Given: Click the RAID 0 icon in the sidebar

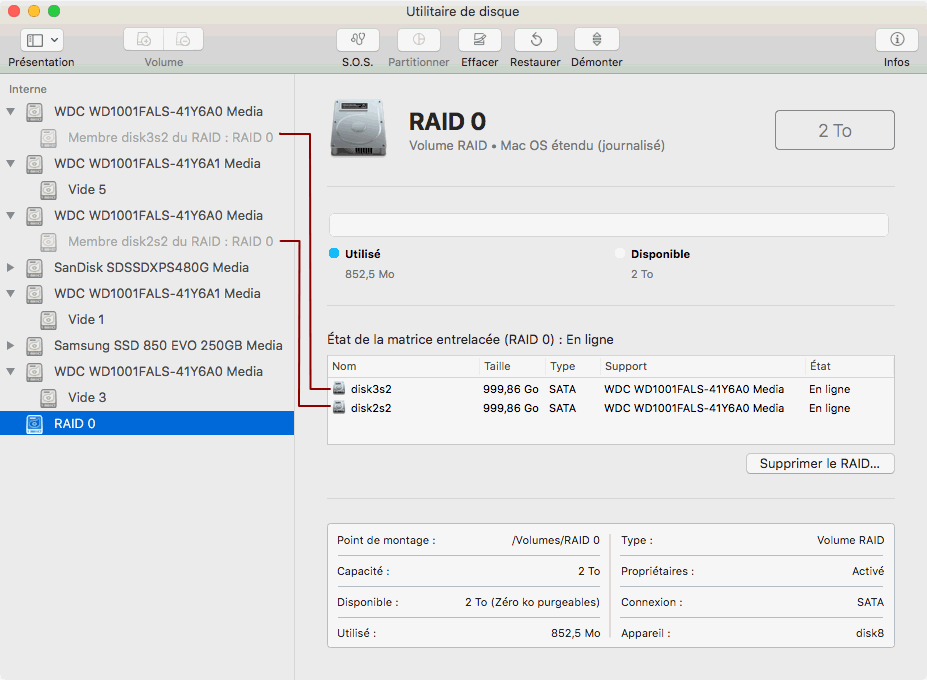Looking at the screenshot, I should [x=34, y=424].
